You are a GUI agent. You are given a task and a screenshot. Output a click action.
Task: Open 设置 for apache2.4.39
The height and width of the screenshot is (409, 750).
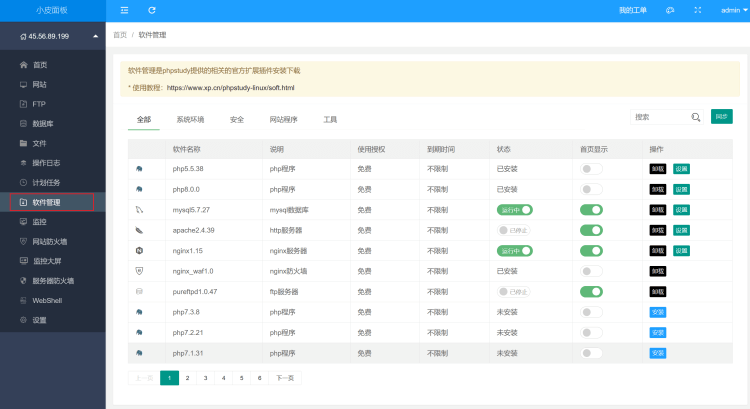tap(681, 230)
